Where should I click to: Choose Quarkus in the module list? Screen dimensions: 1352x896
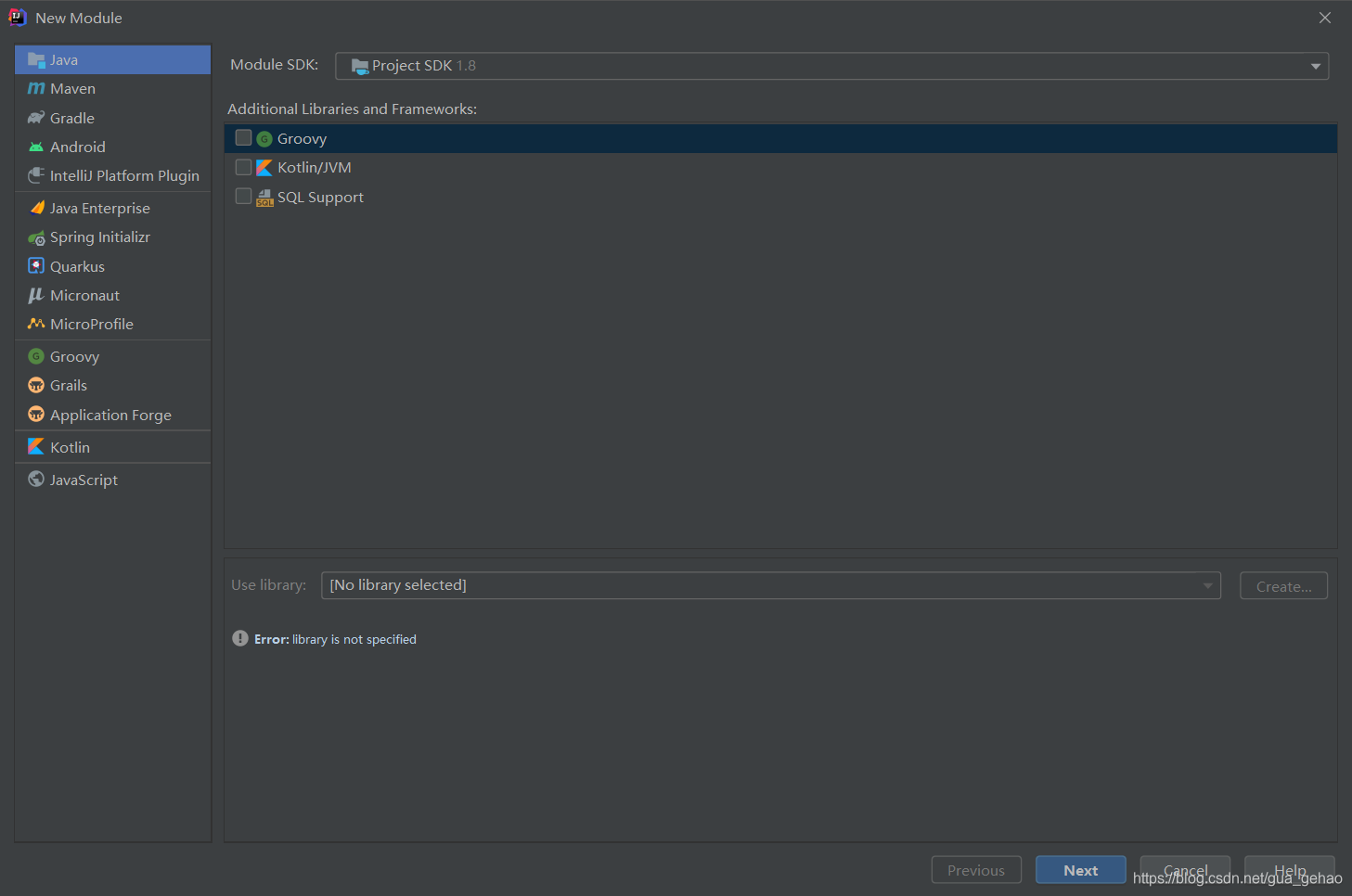[113, 266]
